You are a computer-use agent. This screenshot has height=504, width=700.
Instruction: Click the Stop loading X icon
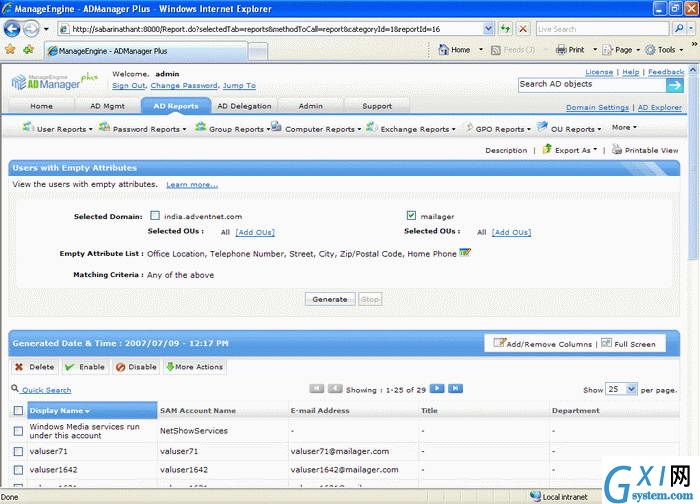point(523,29)
